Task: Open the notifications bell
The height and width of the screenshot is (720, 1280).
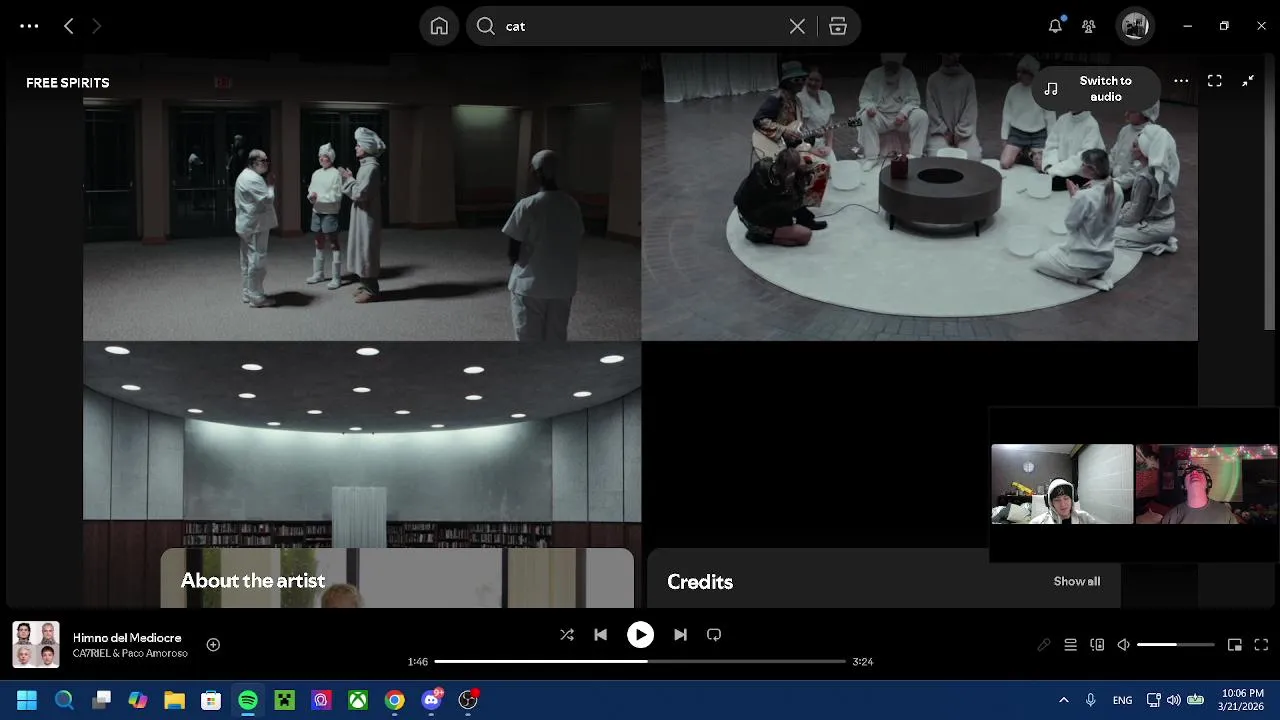Action: point(1055,26)
